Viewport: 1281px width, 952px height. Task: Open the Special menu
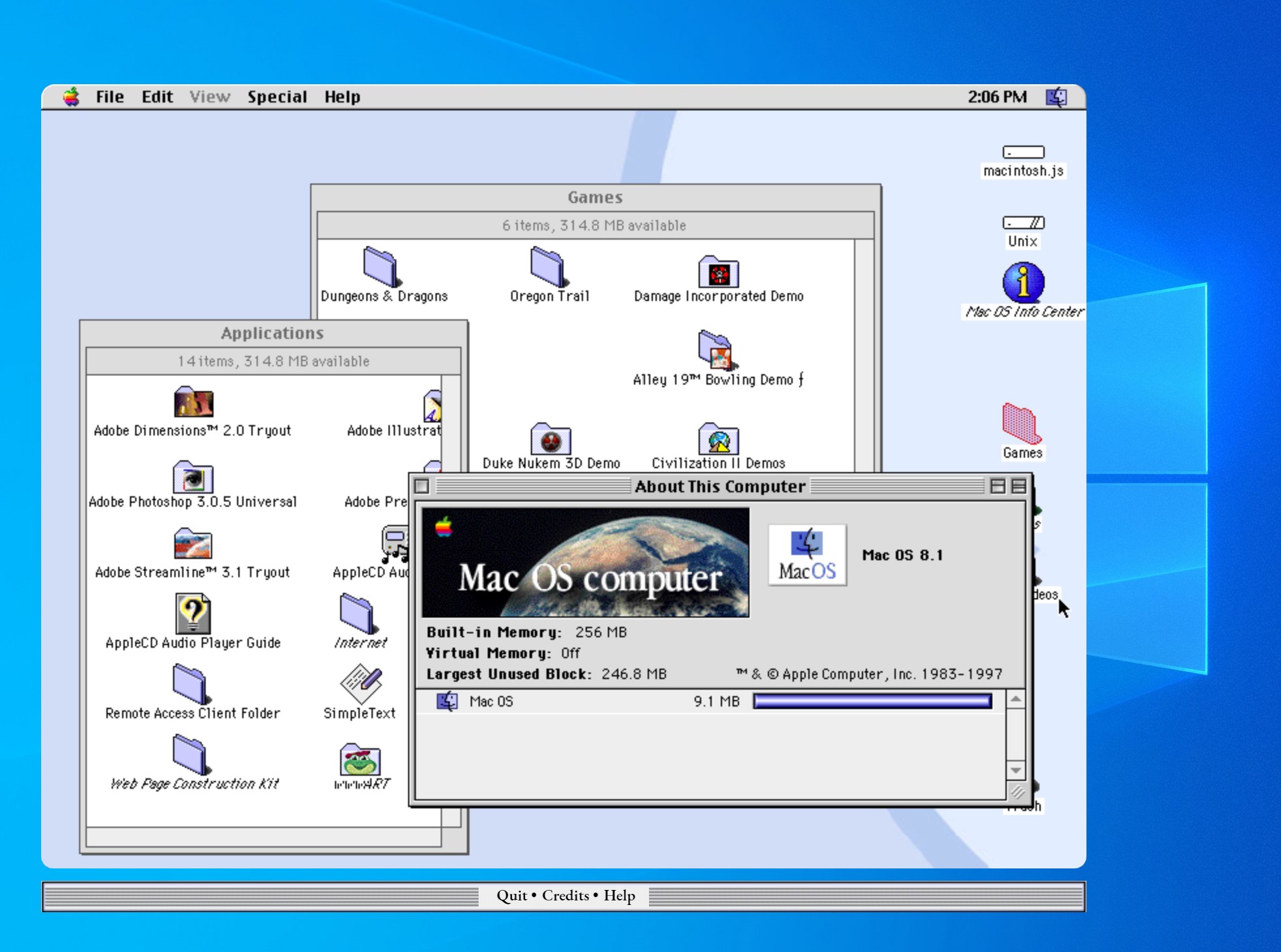pyautogui.click(x=277, y=97)
